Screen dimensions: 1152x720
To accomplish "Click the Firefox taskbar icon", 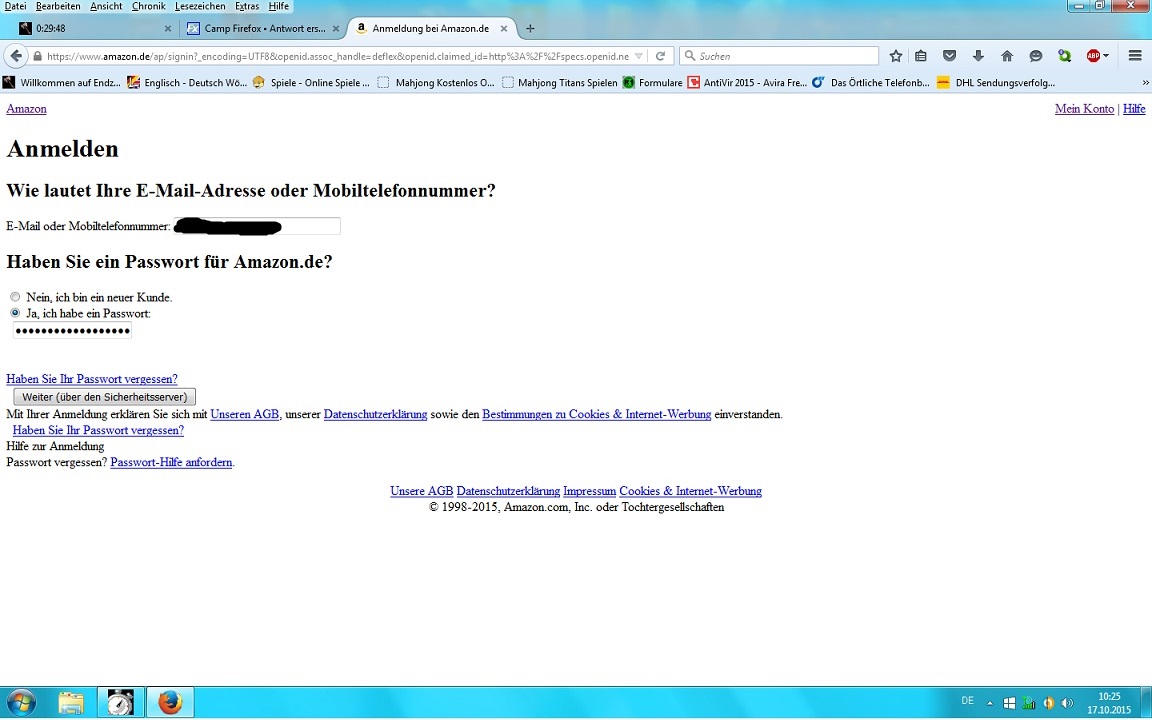I will [170, 703].
